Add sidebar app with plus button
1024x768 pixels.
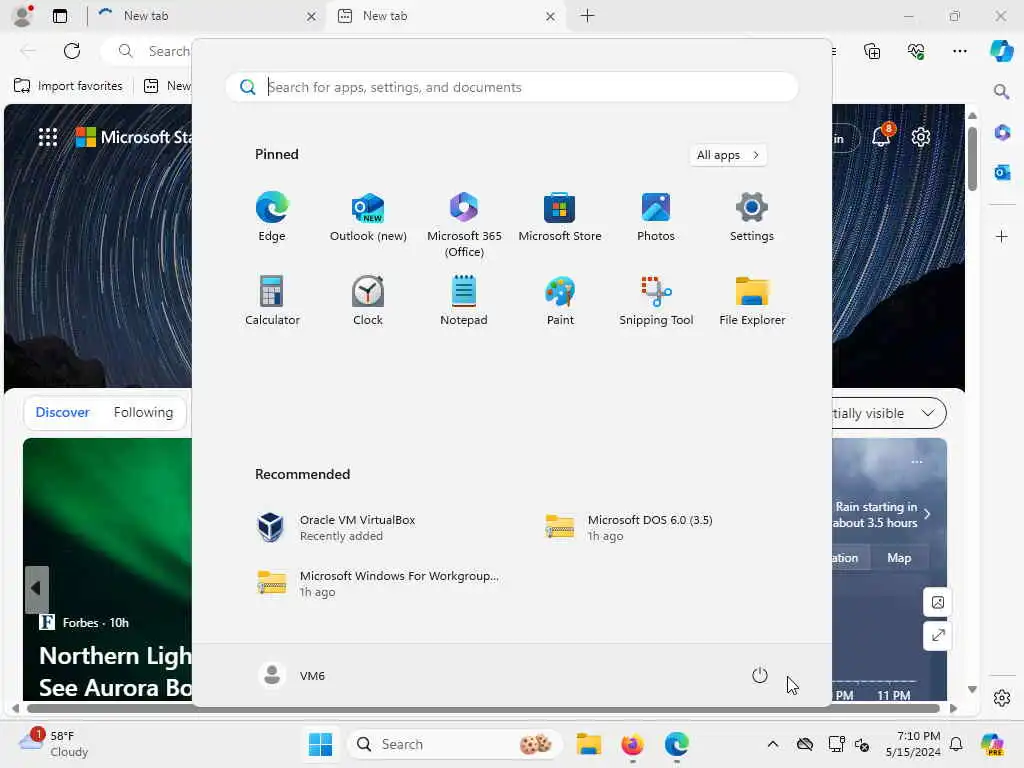coord(1001,236)
